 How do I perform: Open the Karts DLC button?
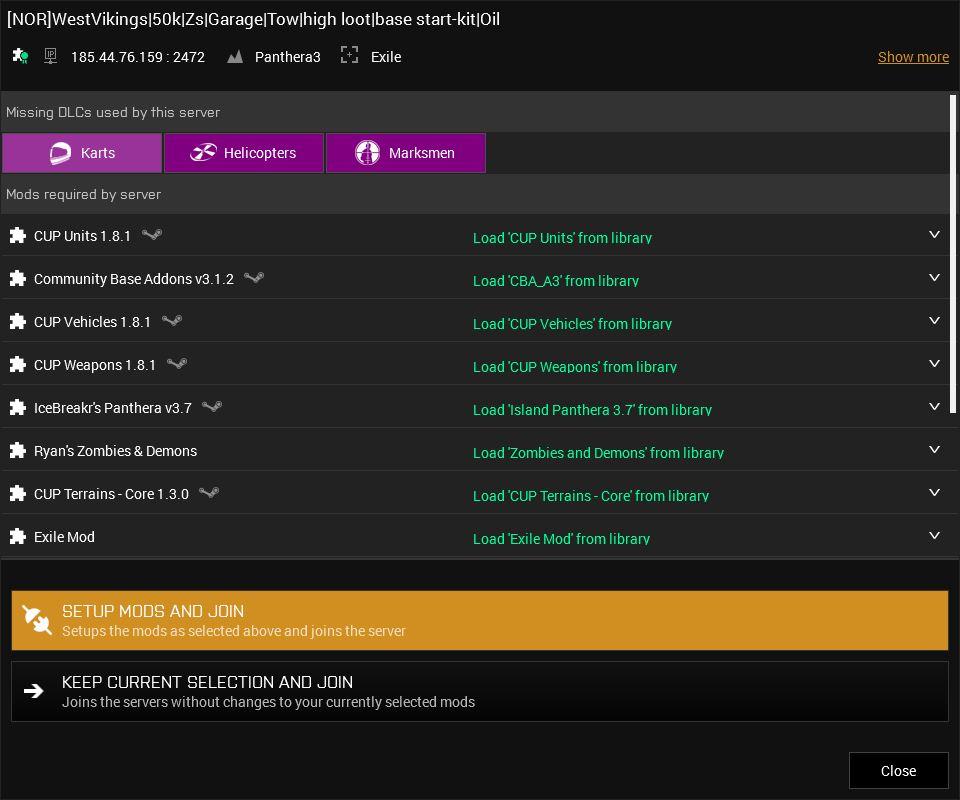(x=82, y=153)
